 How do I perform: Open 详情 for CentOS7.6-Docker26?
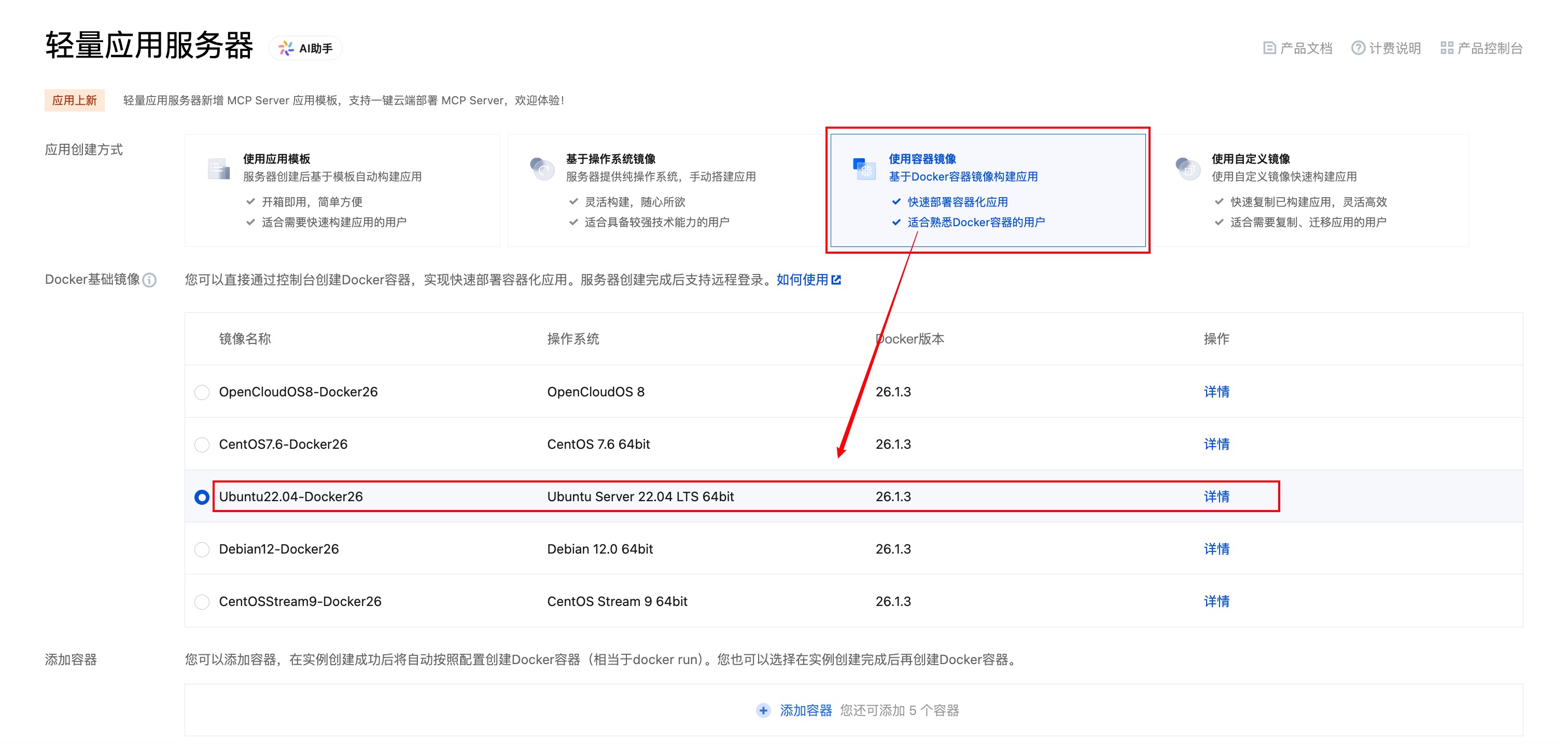[x=1216, y=444]
